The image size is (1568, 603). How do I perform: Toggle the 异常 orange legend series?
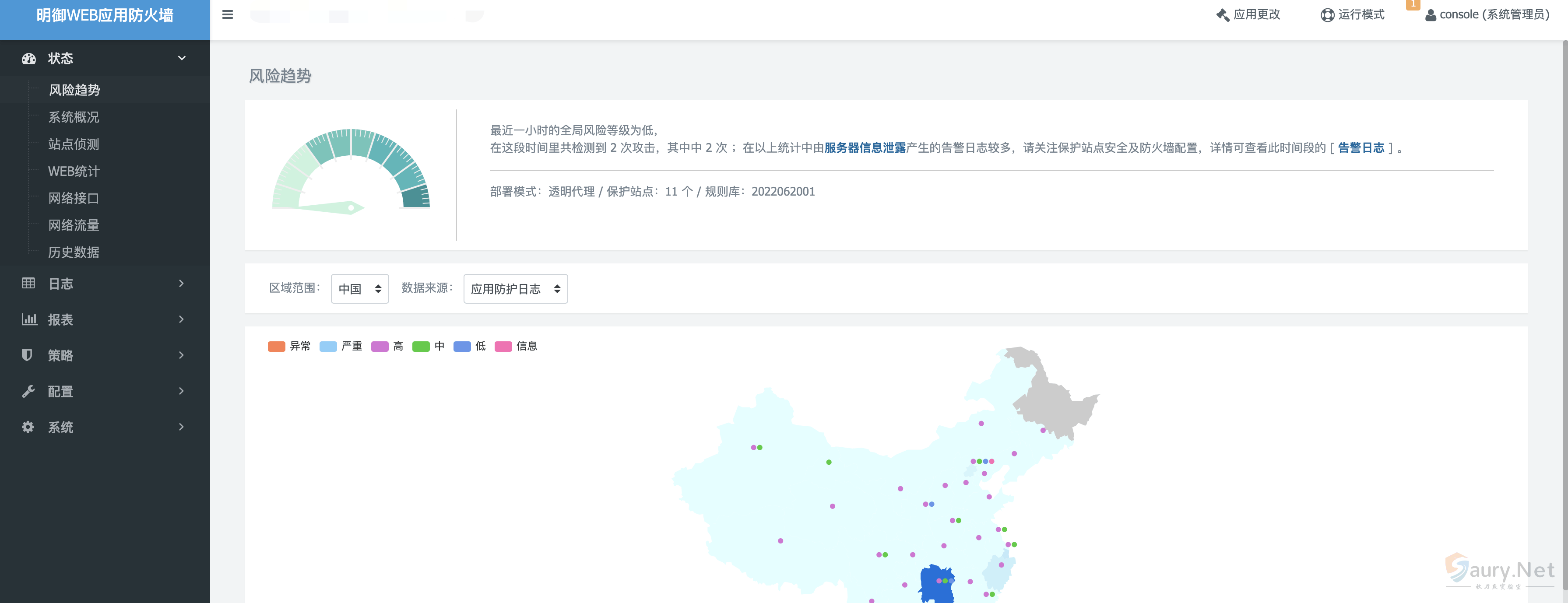276,346
